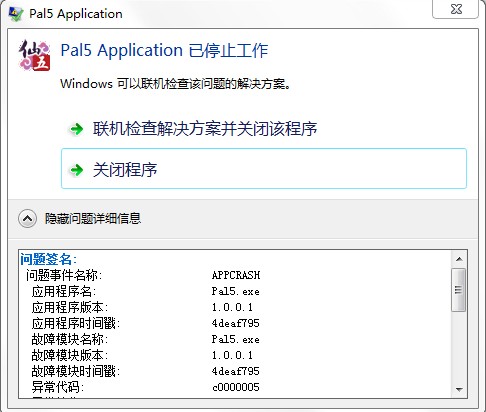
Task: Click scrollbar track below the thumb
Action: (459, 347)
